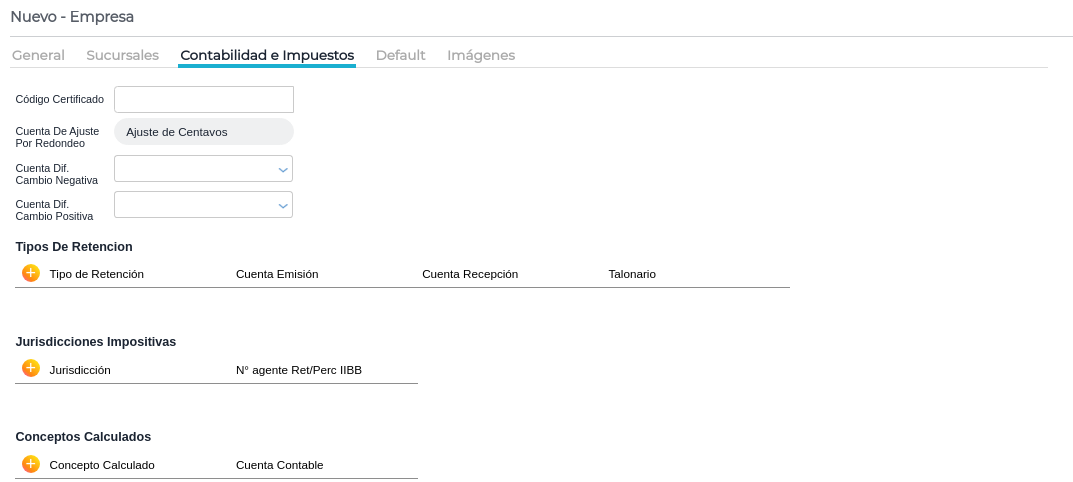Image resolution: width=1073 pixels, height=482 pixels.
Task: Select the Cuenta Recepción column header
Action: coord(470,274)
